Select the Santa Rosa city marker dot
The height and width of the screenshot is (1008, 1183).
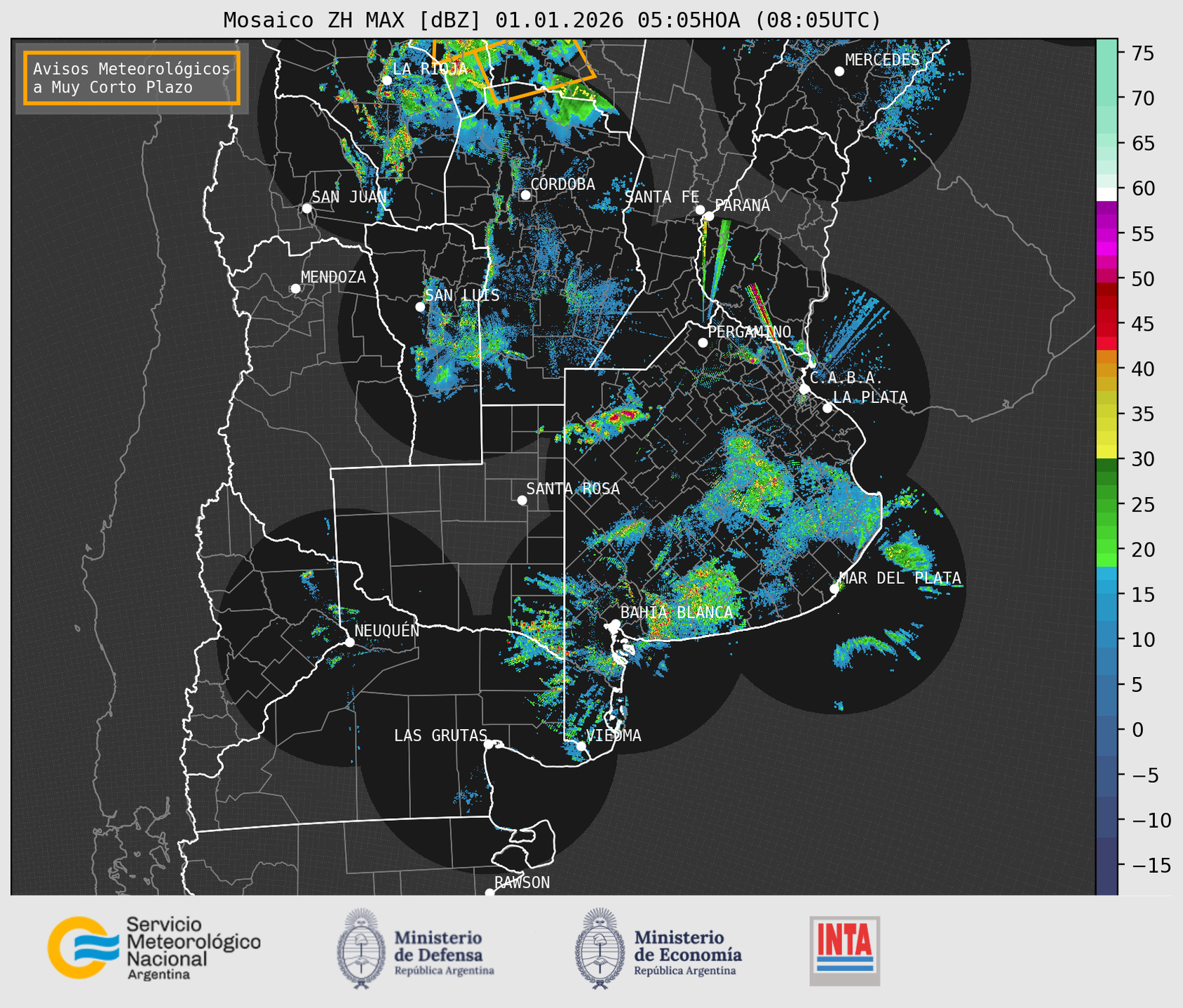point(522,500)
